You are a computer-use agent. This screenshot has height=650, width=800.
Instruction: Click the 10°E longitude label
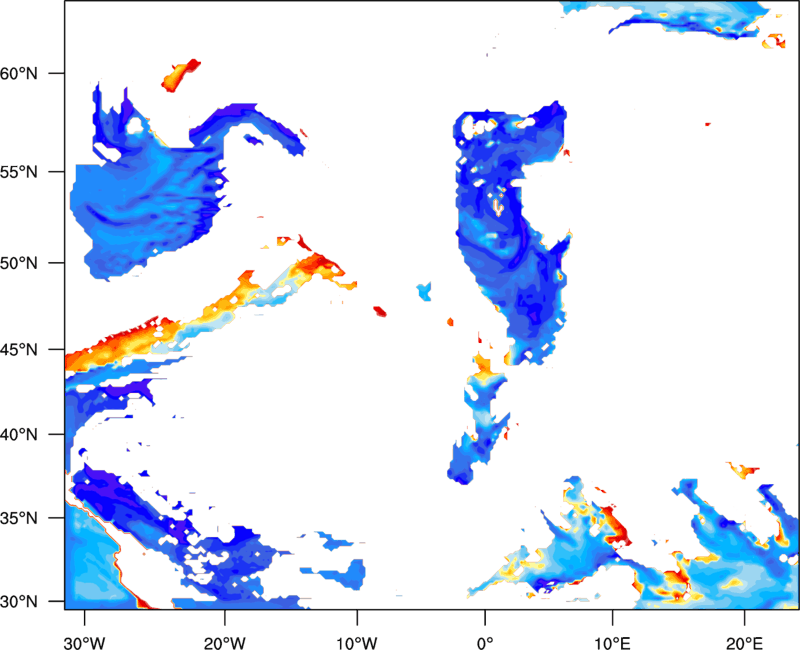click(x=612, y=643)
